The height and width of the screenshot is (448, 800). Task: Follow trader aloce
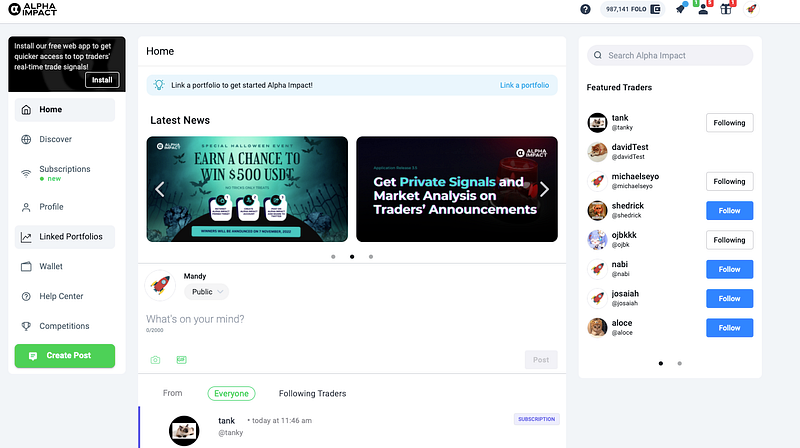coord(730,328)
